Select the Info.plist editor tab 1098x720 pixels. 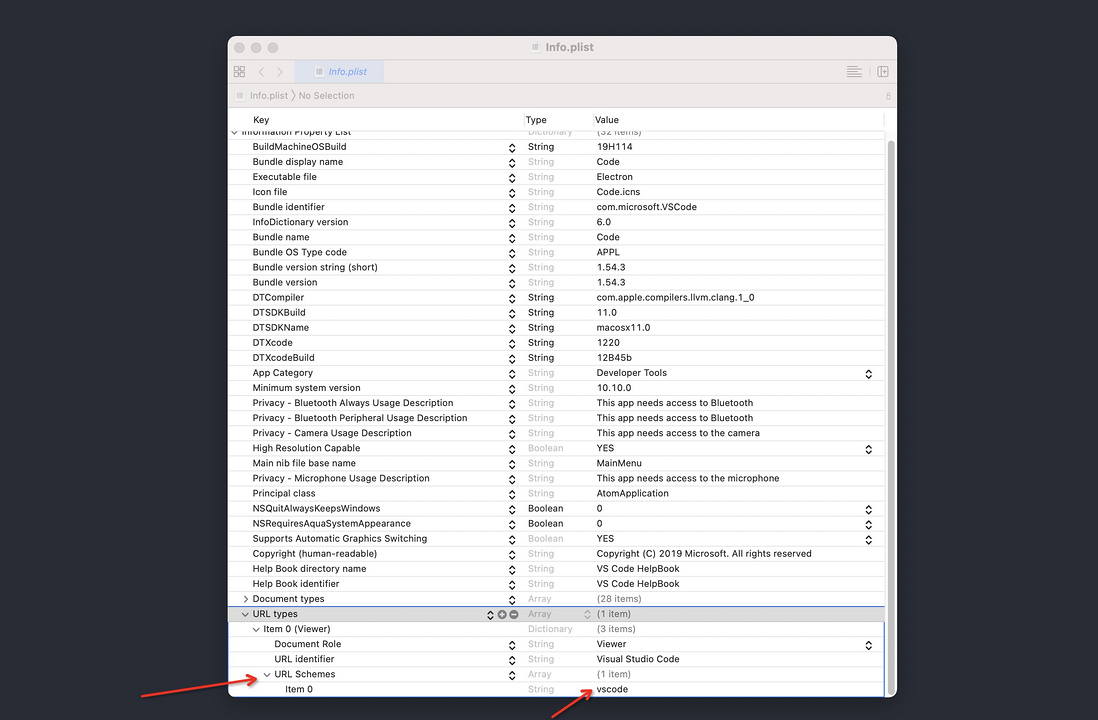pyautogui.click(x=340, y=71)
